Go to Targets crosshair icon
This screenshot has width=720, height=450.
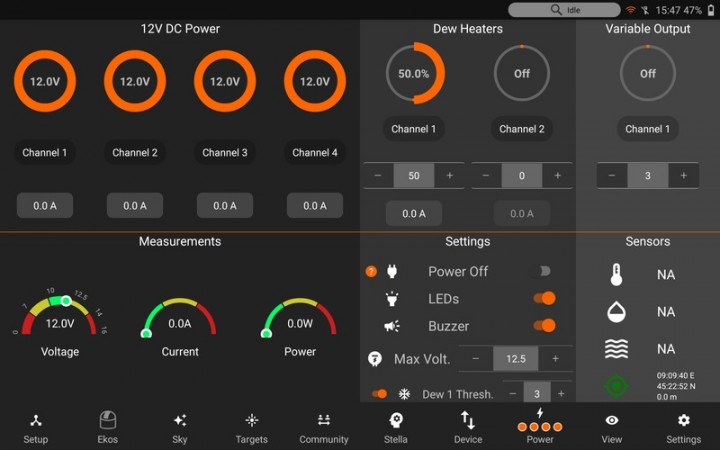pos(252,421)
